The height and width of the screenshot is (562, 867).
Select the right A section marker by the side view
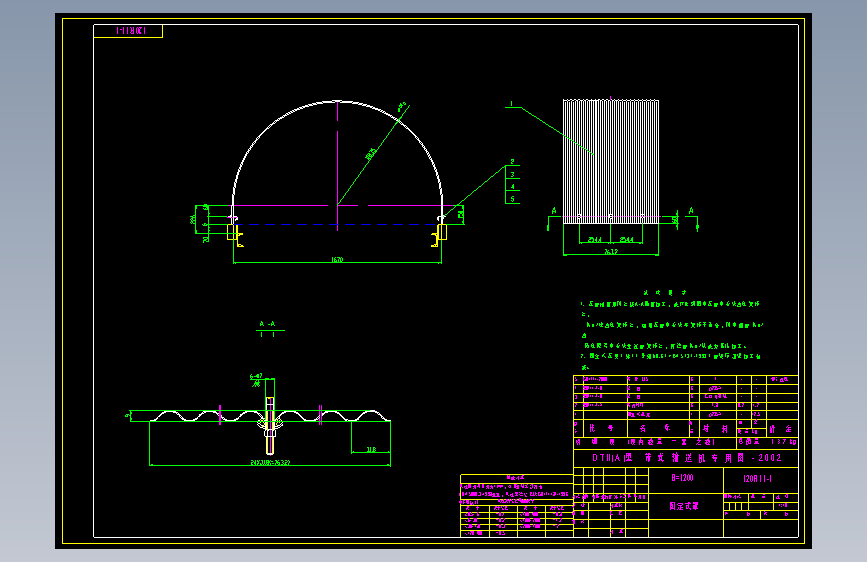click(691, 211)
